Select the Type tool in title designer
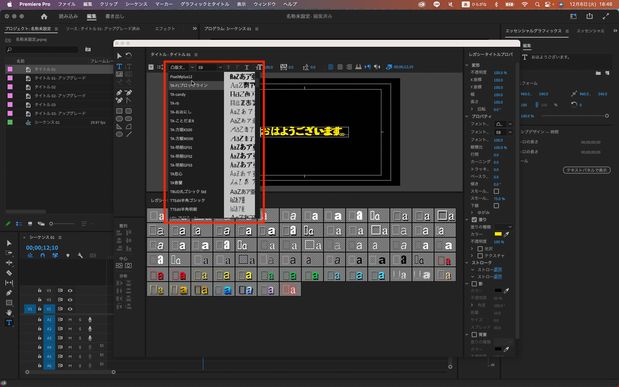This screenshot has width=619, height=387. (x=119, y=67)
